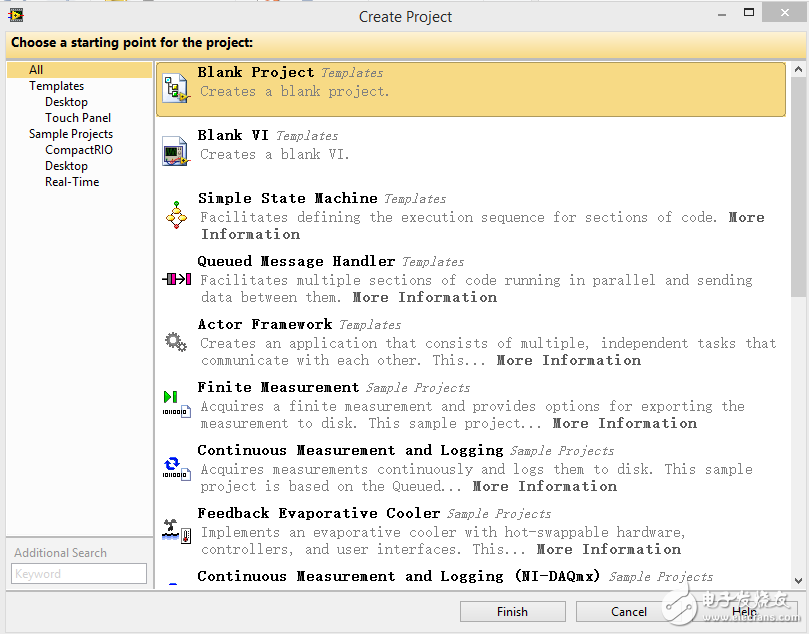The image size is (809, 634).
Task: Click the Cancel button
Action: (628, 611)
